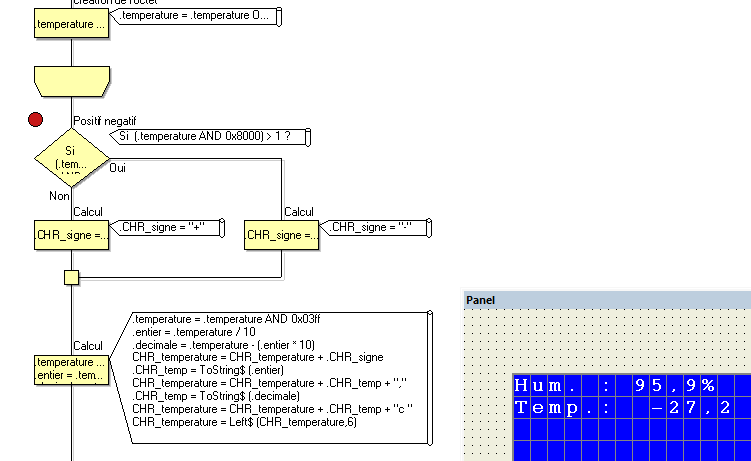The height and width of the screenshot is (461, 751).
Task: Click the small branch junction square
Action: 71,278
